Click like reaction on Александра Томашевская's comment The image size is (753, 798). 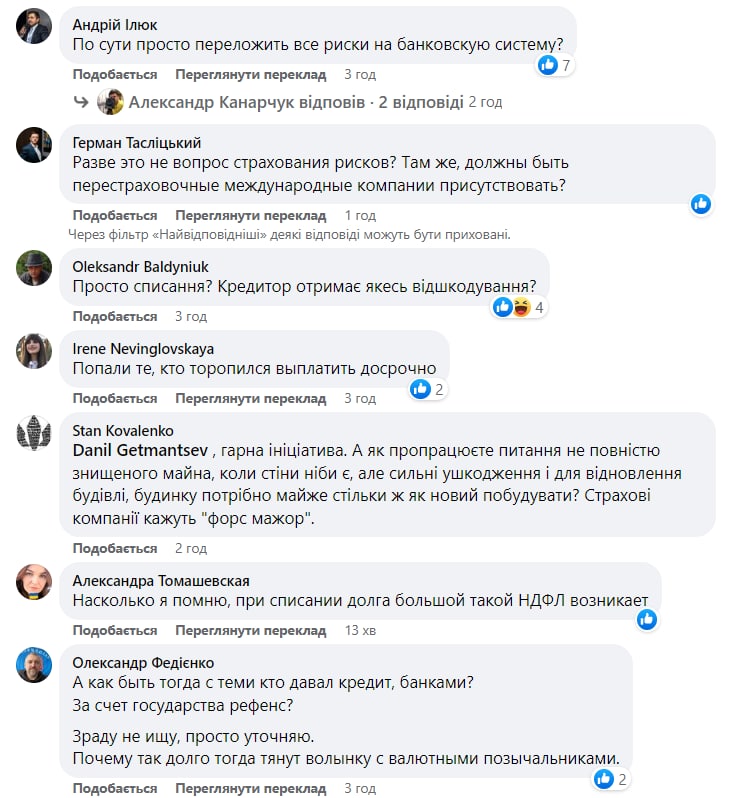[x=647, y=620]
